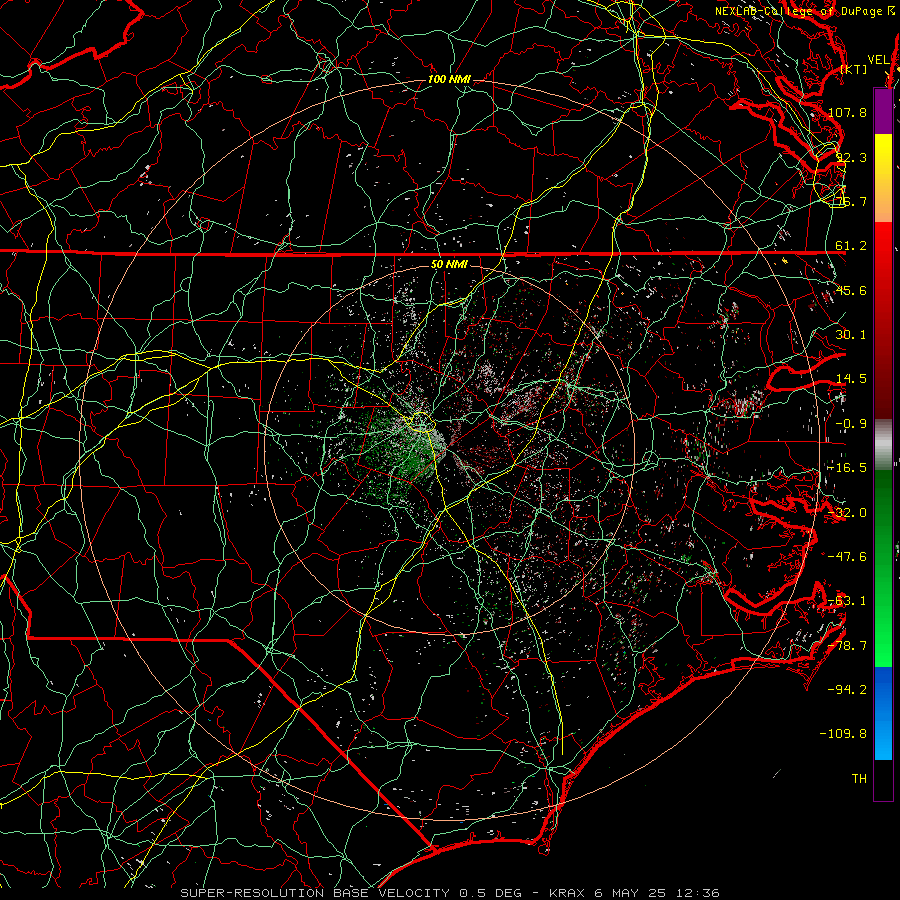Viewport: 900px width, 900px height.
Task: Click the 100 NMI range ring label
Action: [449, 79]
